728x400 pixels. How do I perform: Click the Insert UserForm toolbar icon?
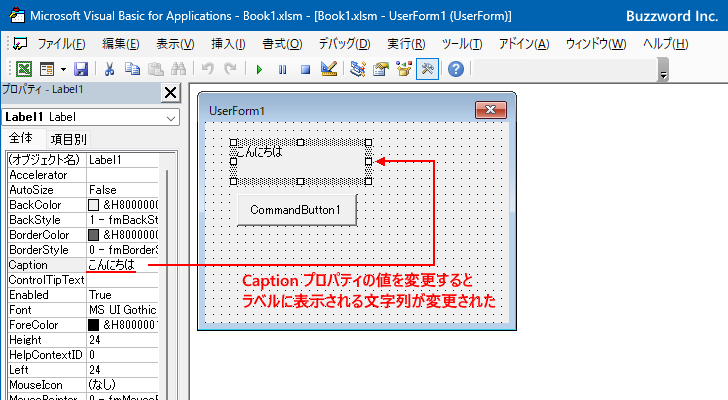[x=47, y=70]
